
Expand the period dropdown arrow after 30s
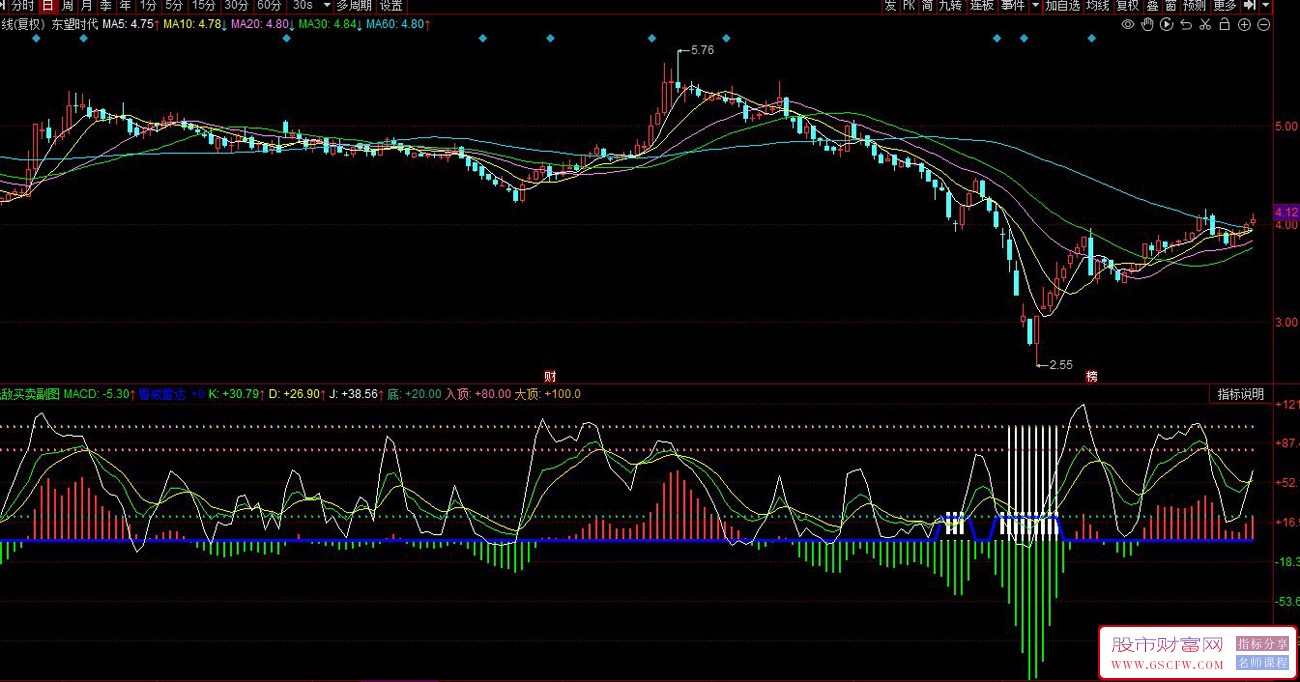point(327,5)
